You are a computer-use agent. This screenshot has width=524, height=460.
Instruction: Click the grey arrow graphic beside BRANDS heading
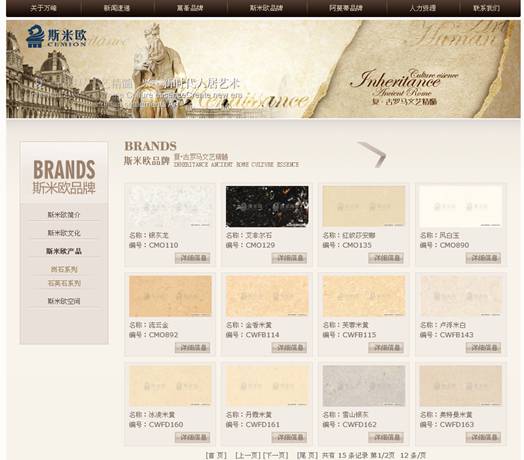coord(372,154)
